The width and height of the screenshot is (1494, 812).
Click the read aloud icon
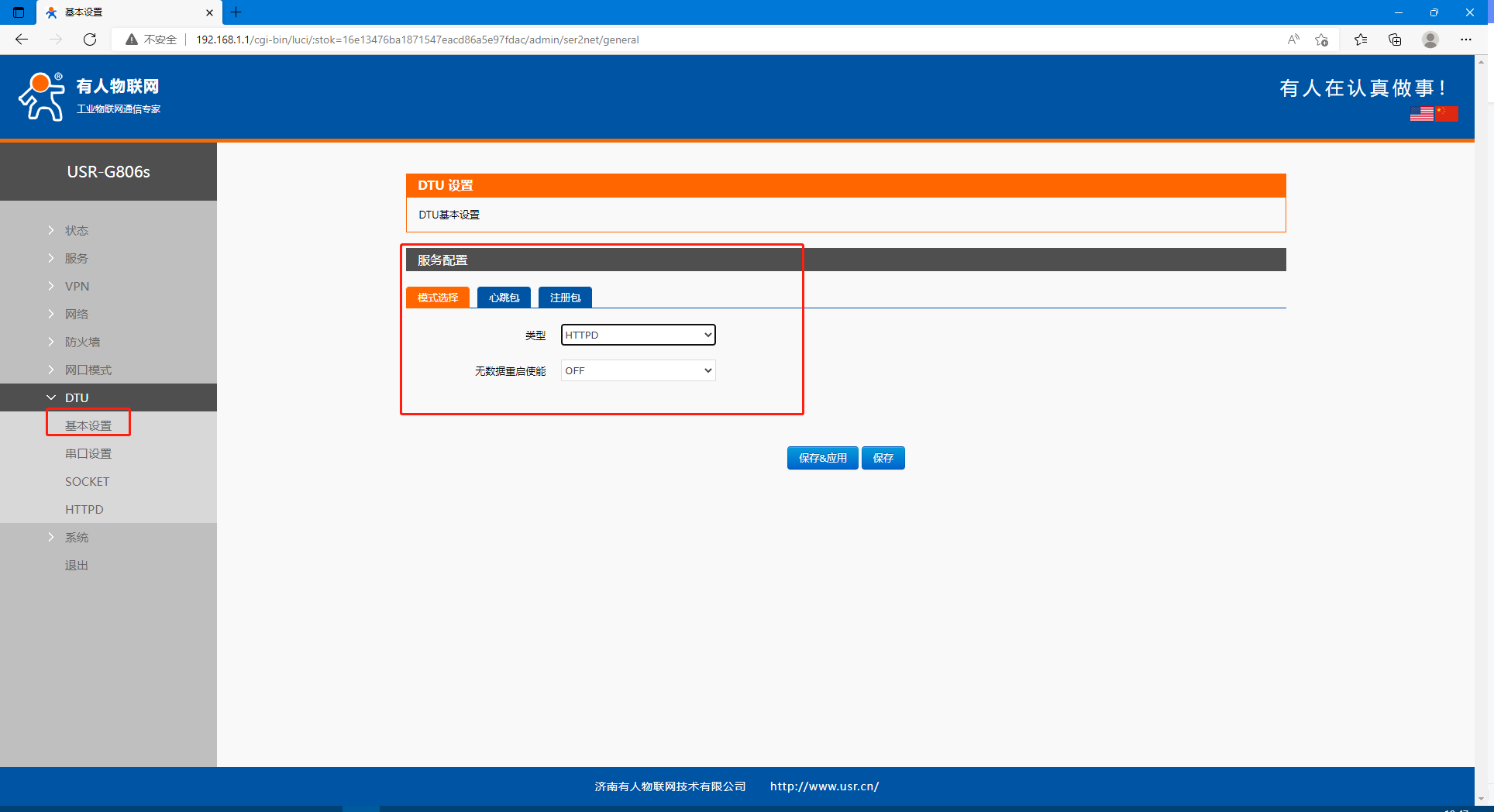(1293, 40)
